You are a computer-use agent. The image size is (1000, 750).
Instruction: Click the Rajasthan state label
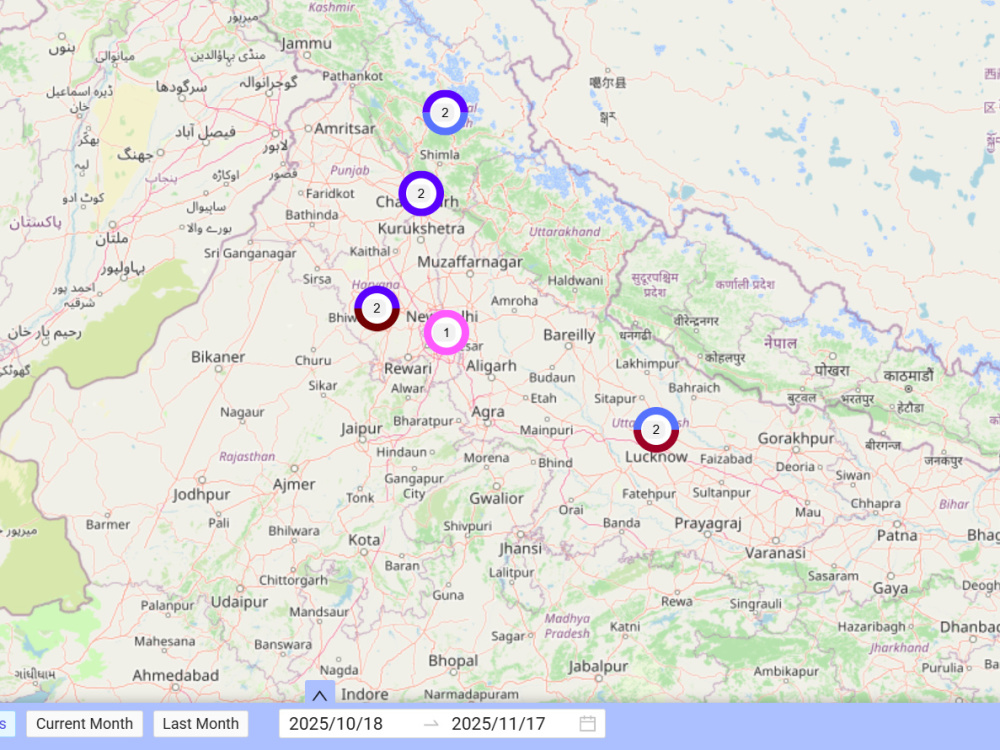247,457
